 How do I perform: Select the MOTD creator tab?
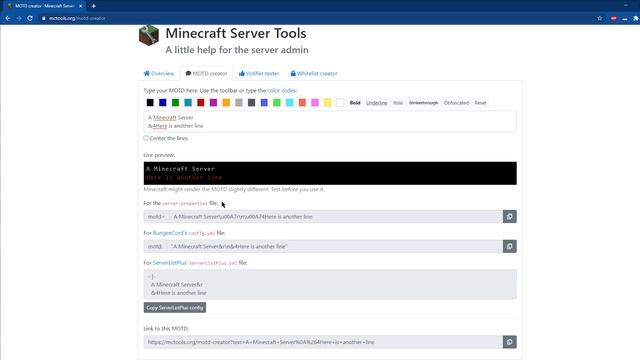click(x=206, y=73)
